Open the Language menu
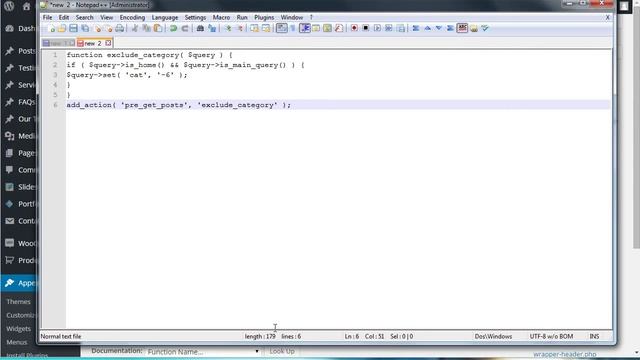The width and height of the screenshot is (640, 360). (x=165, y=18)
